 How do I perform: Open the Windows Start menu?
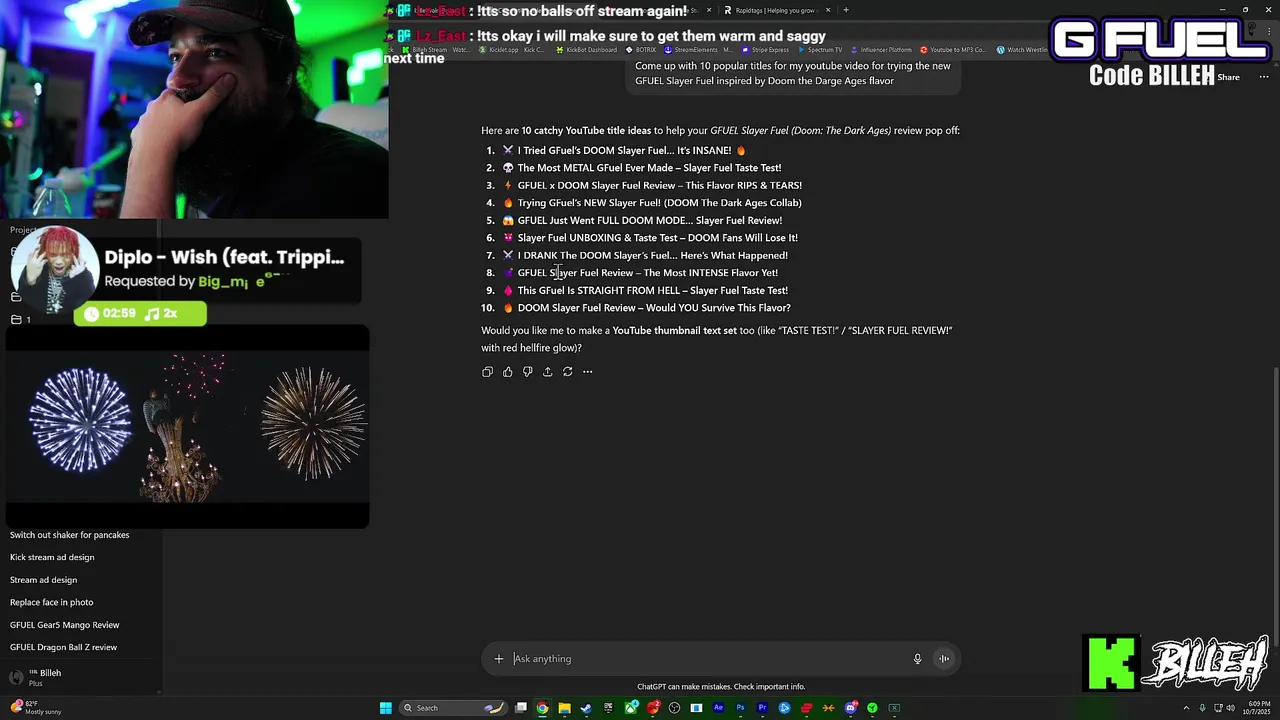point(385,708)
